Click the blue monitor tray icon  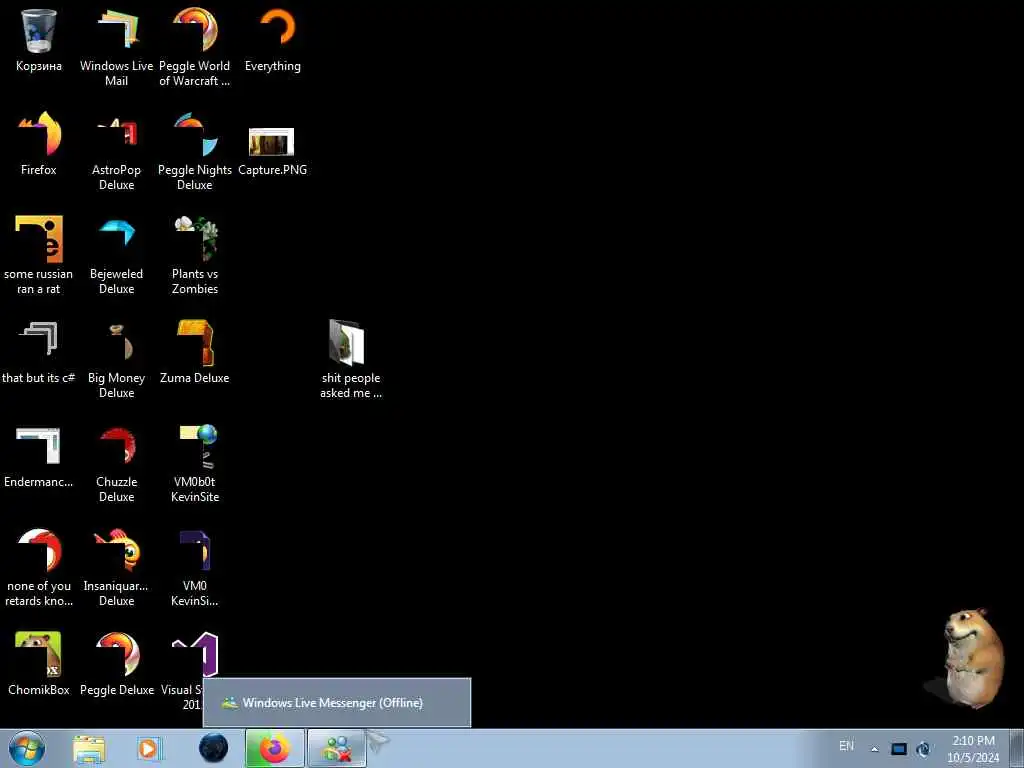coord(899,749)
